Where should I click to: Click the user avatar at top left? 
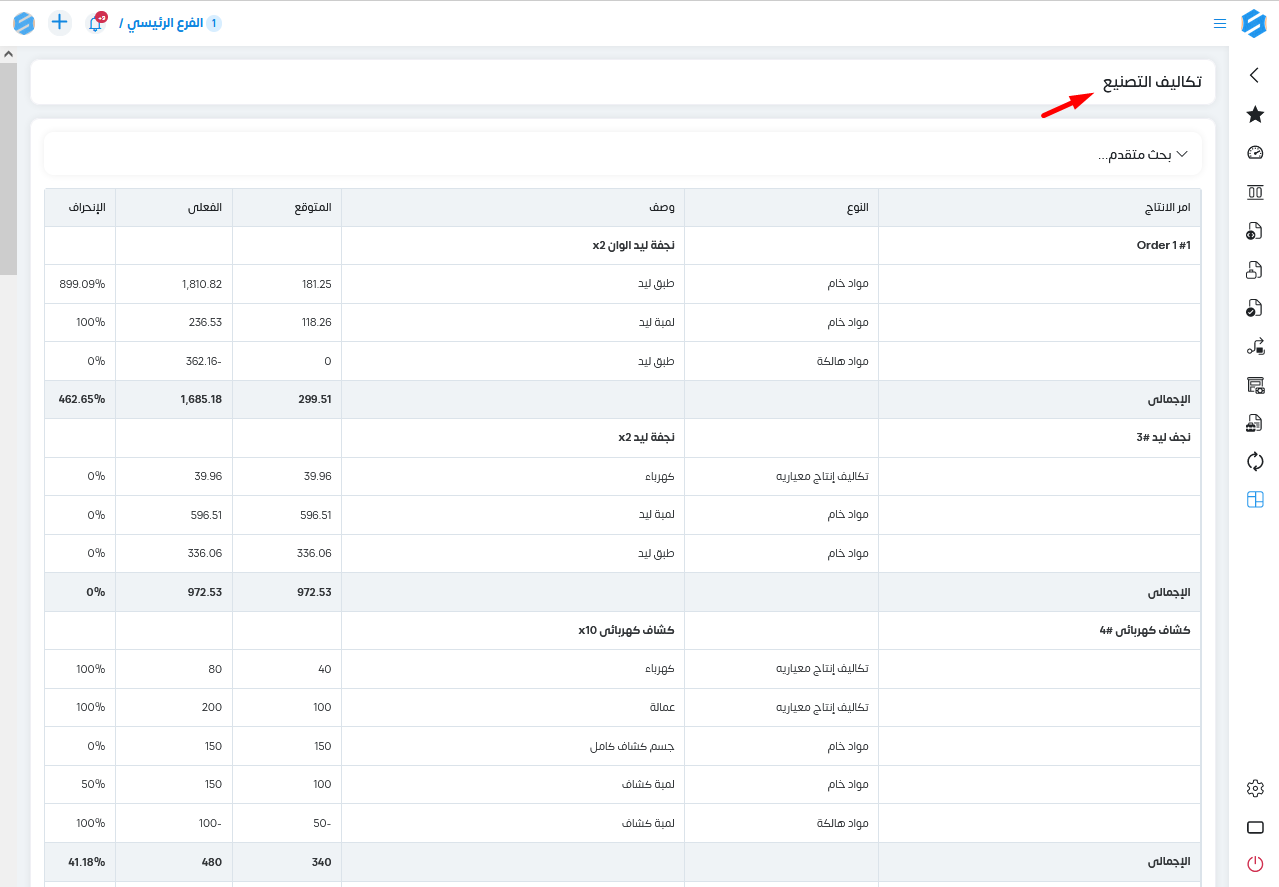point(24,23)
